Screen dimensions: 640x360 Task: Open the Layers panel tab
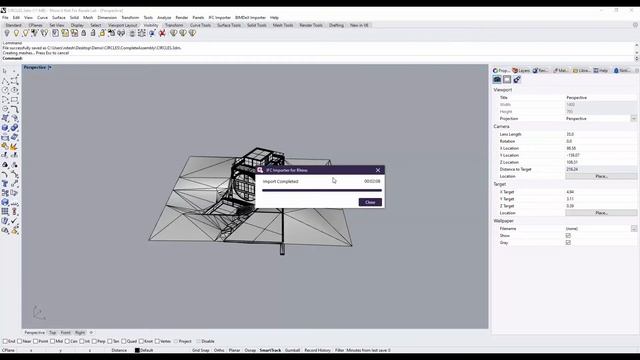click(521, 71)
